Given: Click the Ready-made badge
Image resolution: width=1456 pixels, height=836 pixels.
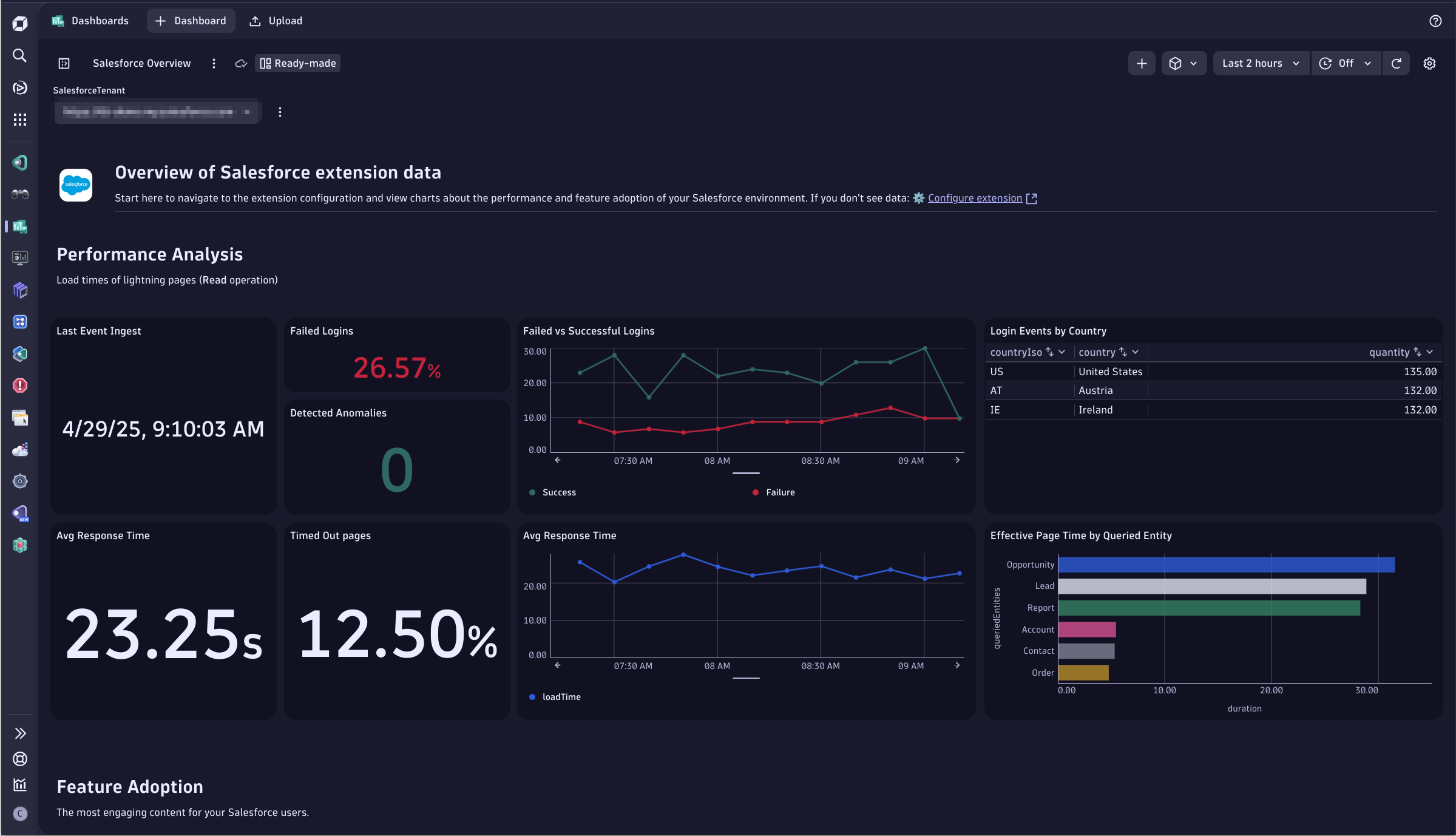Looking at the screenshot, I should [x=298, y=63].
